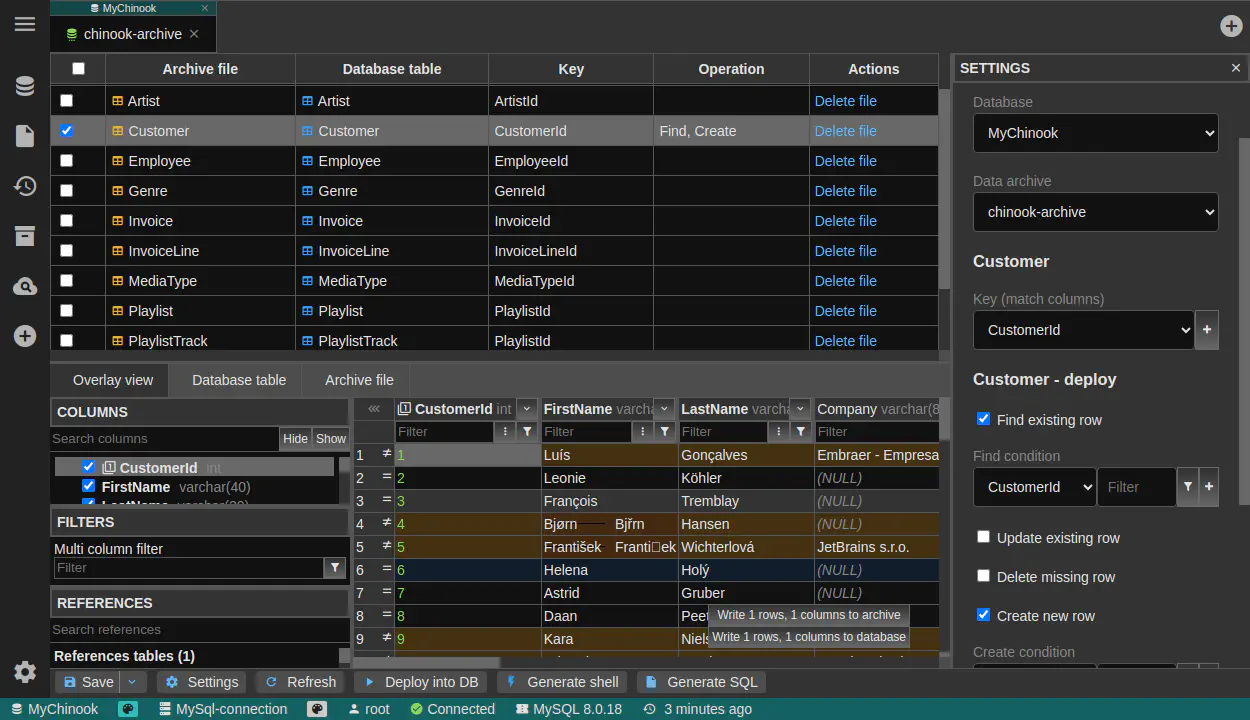The width and height of the screenshot is (1250, 720).
Task: Toggle Delete missing row checkbox
Action: [983, 576]
